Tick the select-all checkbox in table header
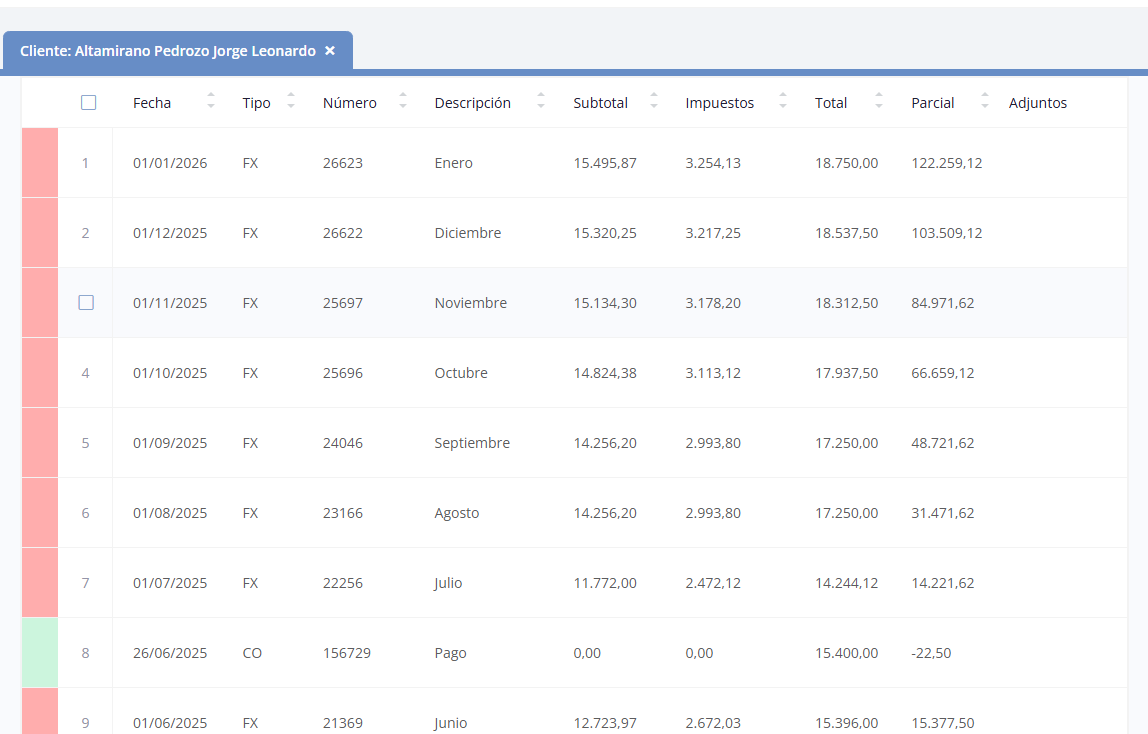The image size is (1148, 734). coord(89,103)
